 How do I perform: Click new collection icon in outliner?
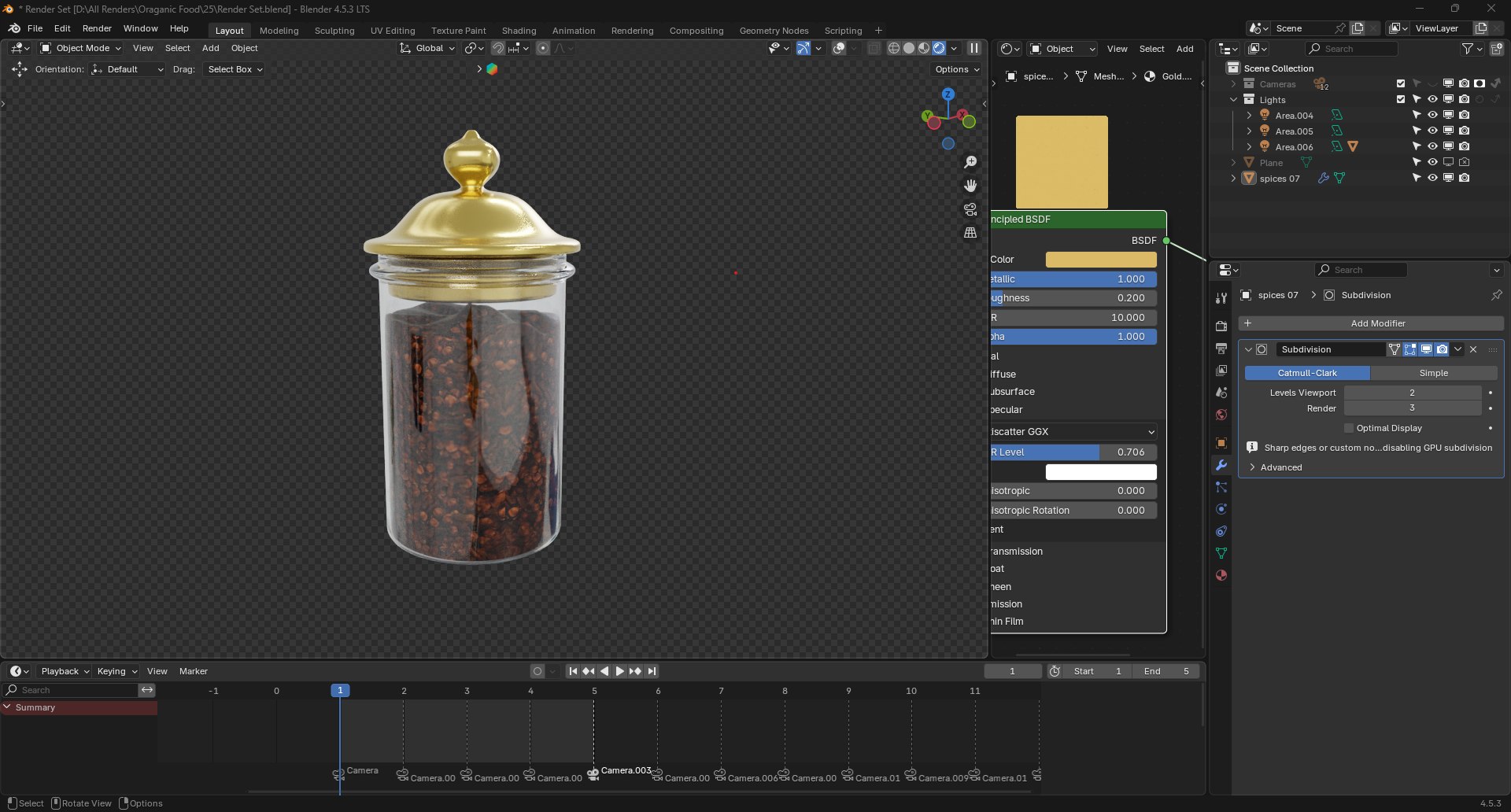coord(1496,49)
